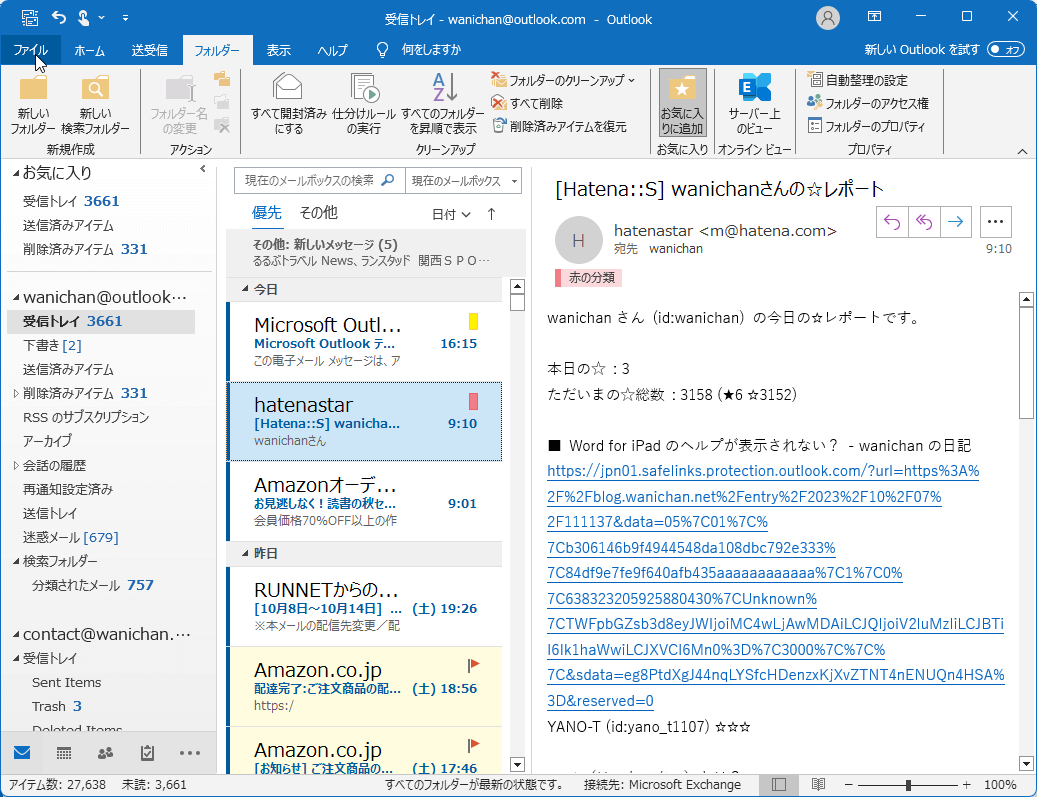Open the safelinks blog.wanichan.net hyperlink

(x=776, y=586)
